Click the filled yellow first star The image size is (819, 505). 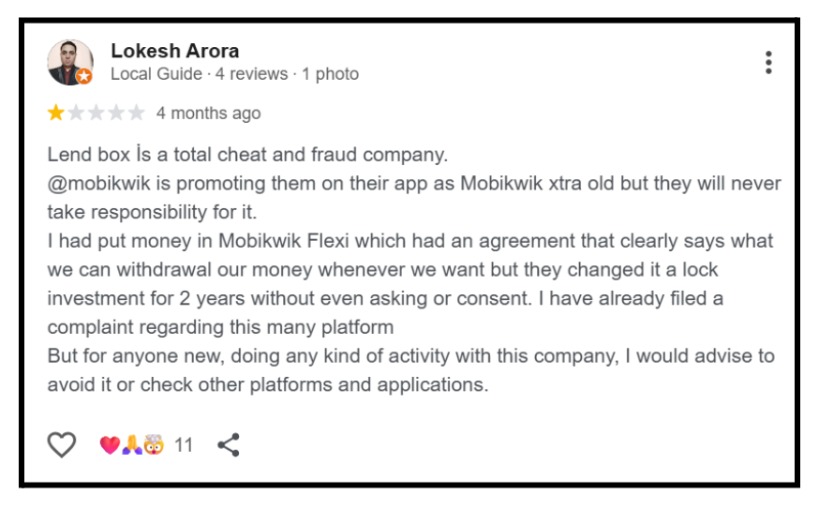(56, 113)
